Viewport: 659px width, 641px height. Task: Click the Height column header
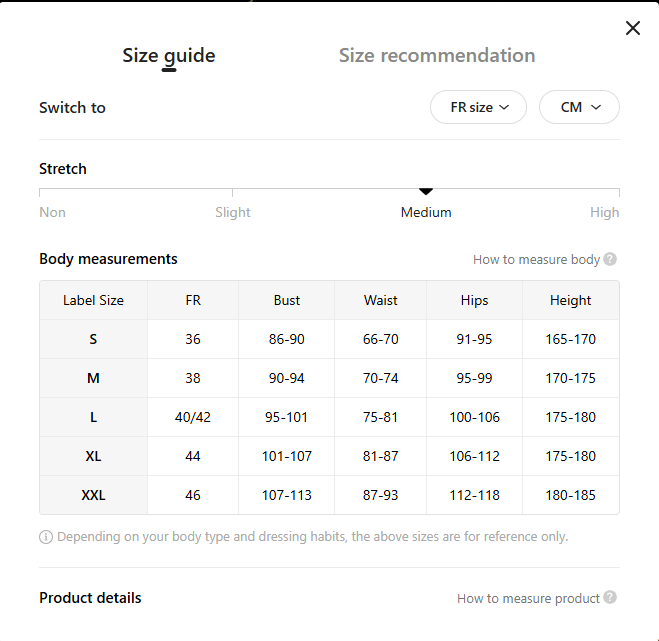[x=570, y=300]
